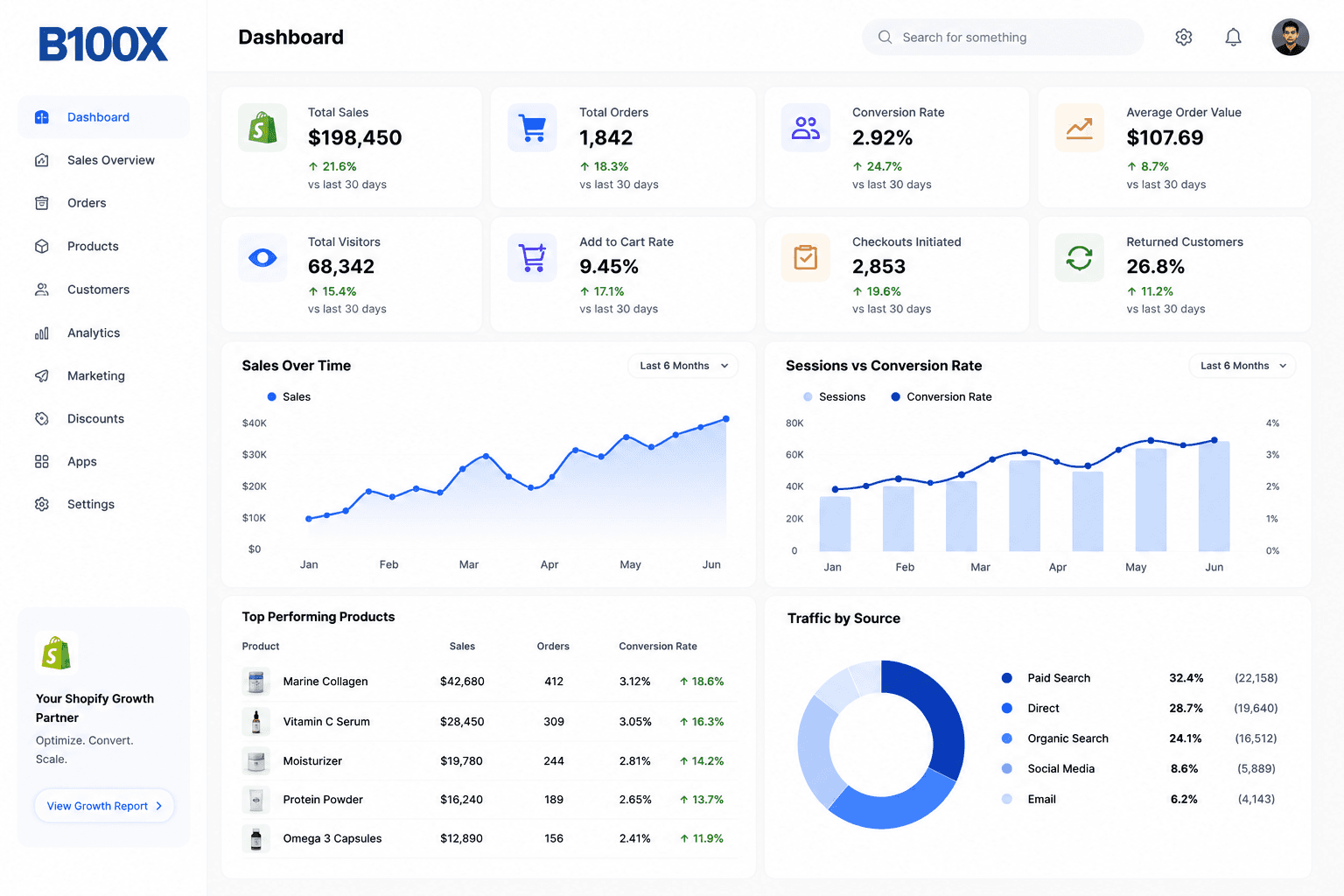Image resolution: width=1344 pixels, height=896 pixels.
Task: Click Paid Search legend color dot
Action: pyautogui.click(x=1007, y=678)
